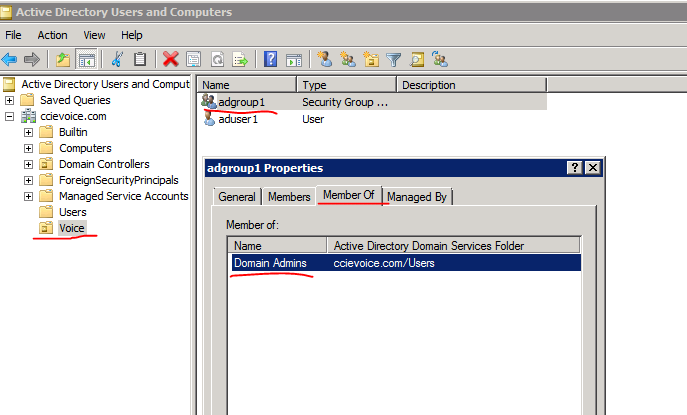
Task: Expand the Managed Service Accounts node
Action: click(x=28, y=196)
